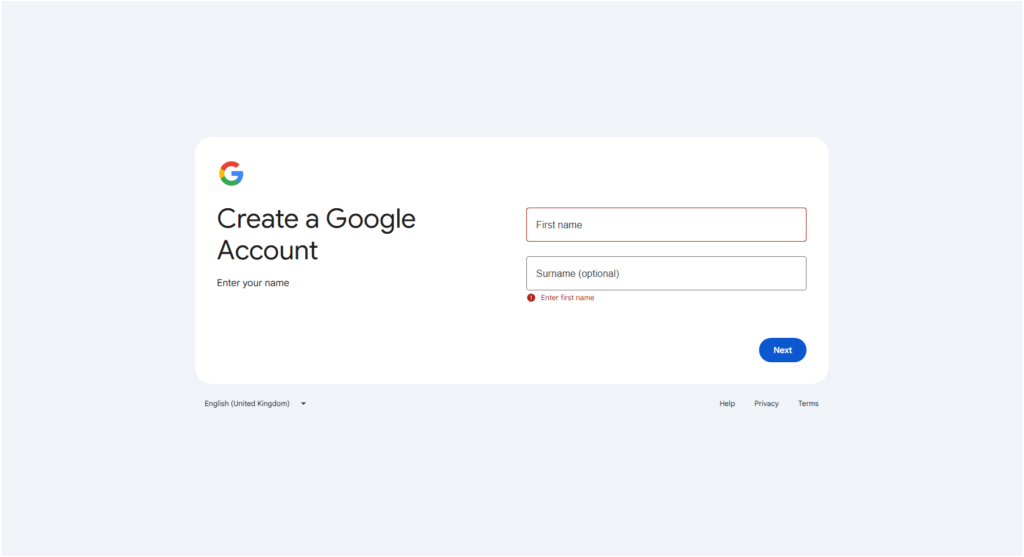Click the word 'Google' in the heading
This screenshot has width=1024, height=557.
(370, 219)
